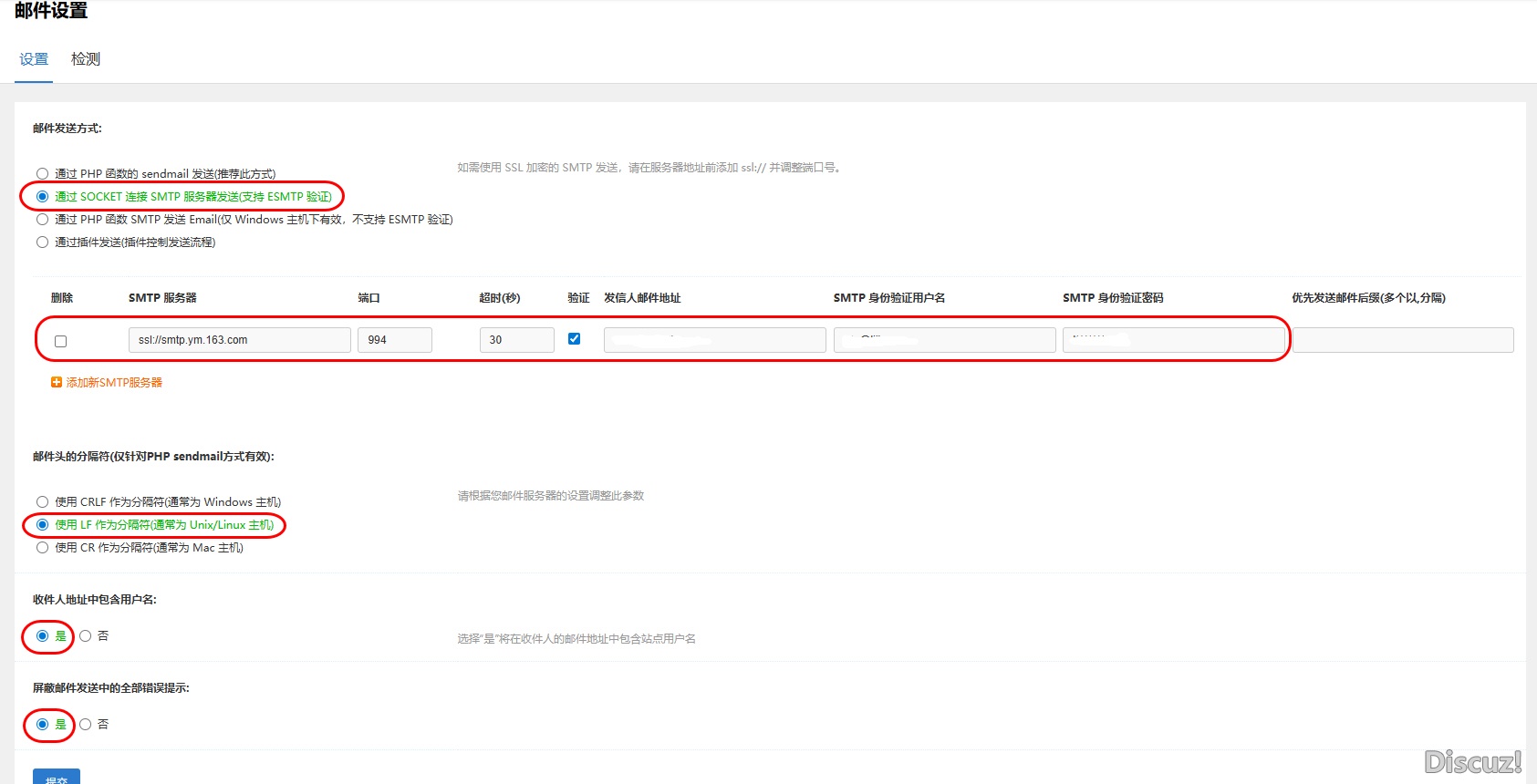This screenshot has height=784, width=1537.
Task: Click the timeout field showing 30
Action: tap(516, 340)
